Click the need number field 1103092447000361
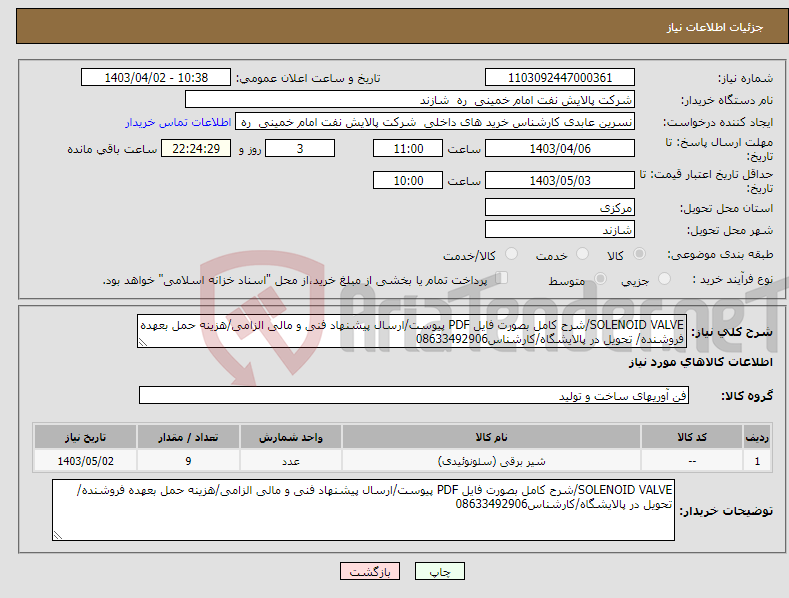Viewport: 789px width, 598px height. coord(560,78)
